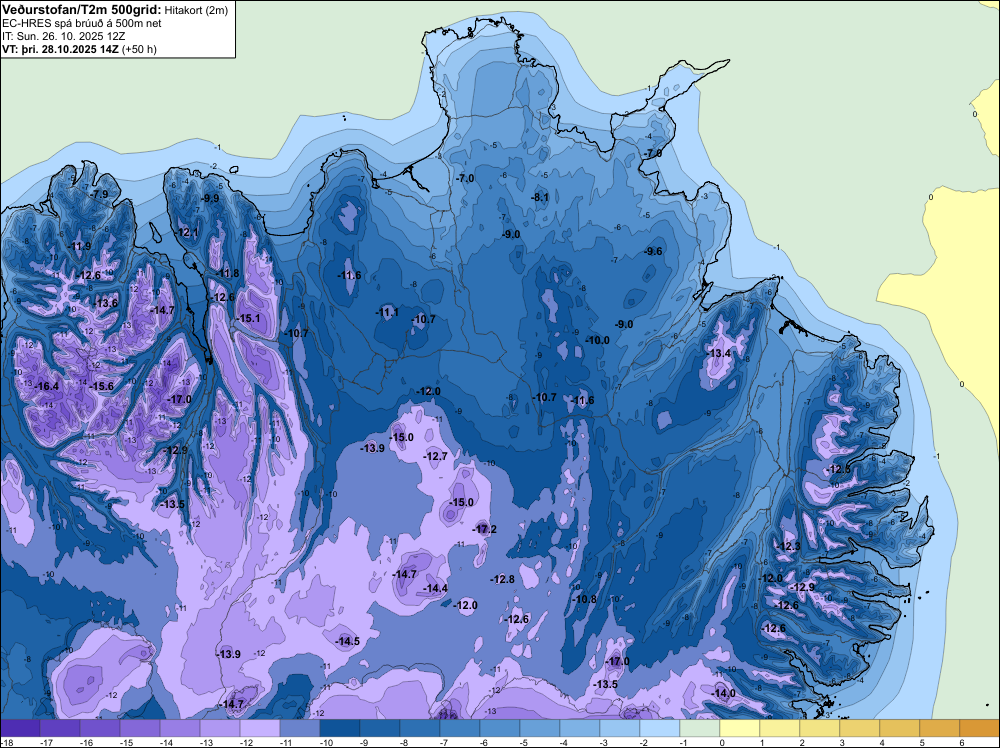This screenshot has width=1000, height=748.
Task: Click the -18 label in the color legend
Action: point(6,742)
